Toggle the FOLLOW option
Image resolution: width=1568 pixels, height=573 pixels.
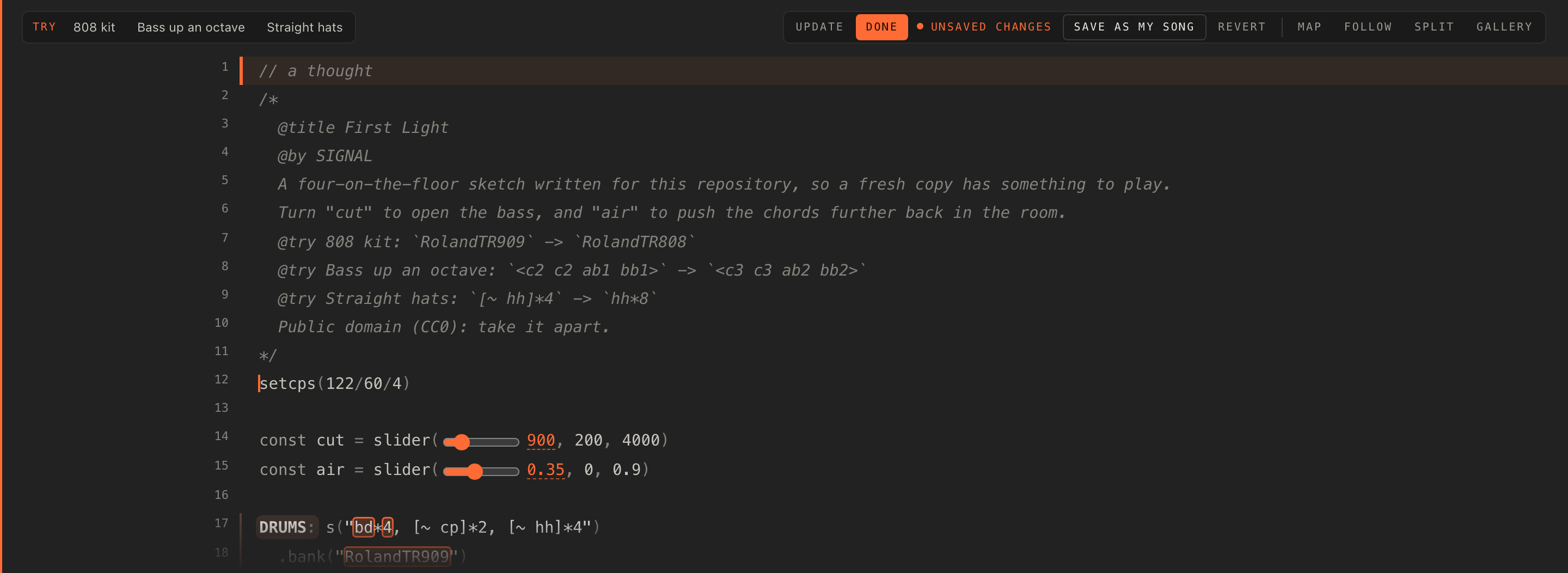[x=1368, y=27]
